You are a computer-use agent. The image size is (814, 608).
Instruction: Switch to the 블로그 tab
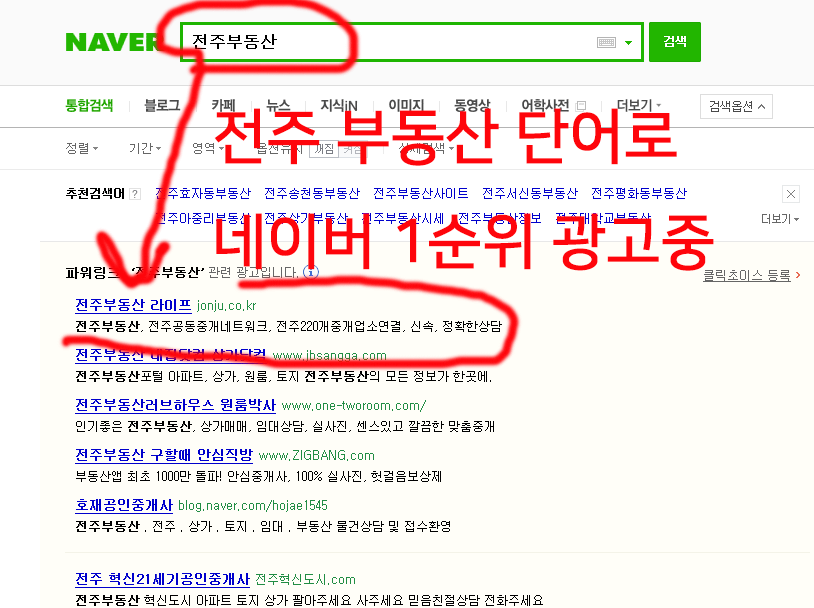click(x=162, y=106)
